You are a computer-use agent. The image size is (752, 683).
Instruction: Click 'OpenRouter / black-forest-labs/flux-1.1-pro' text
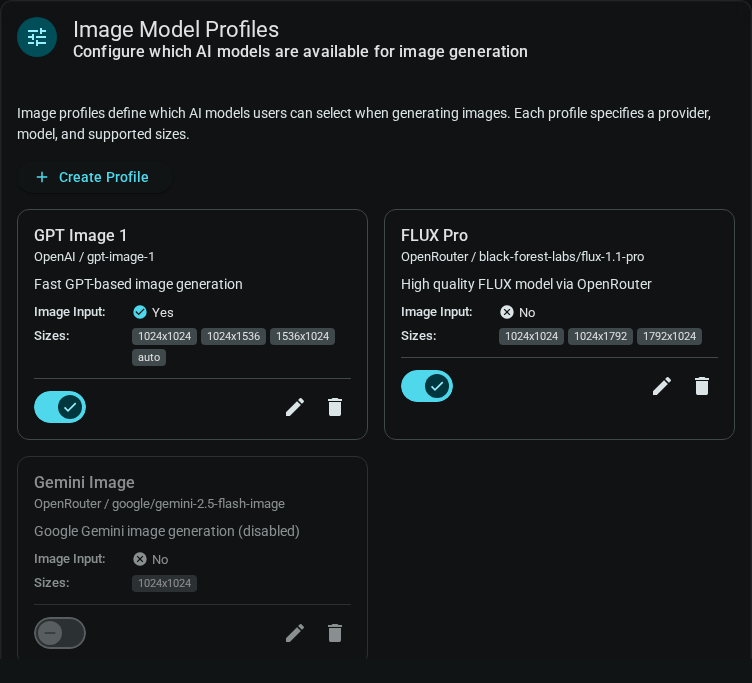[522, 257]
